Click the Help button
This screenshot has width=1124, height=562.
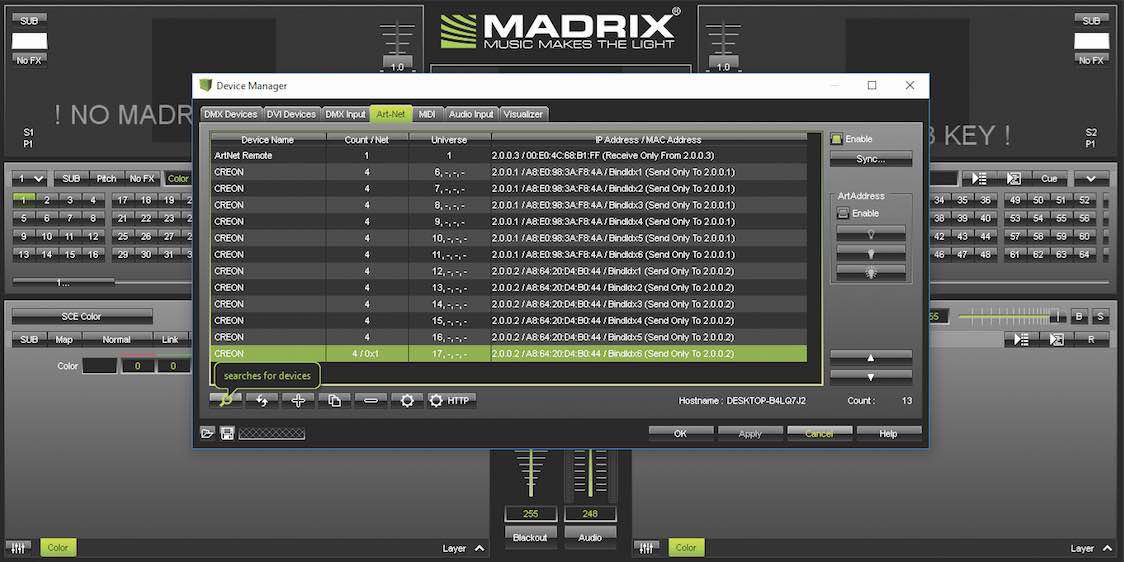(x=888, y=433)
